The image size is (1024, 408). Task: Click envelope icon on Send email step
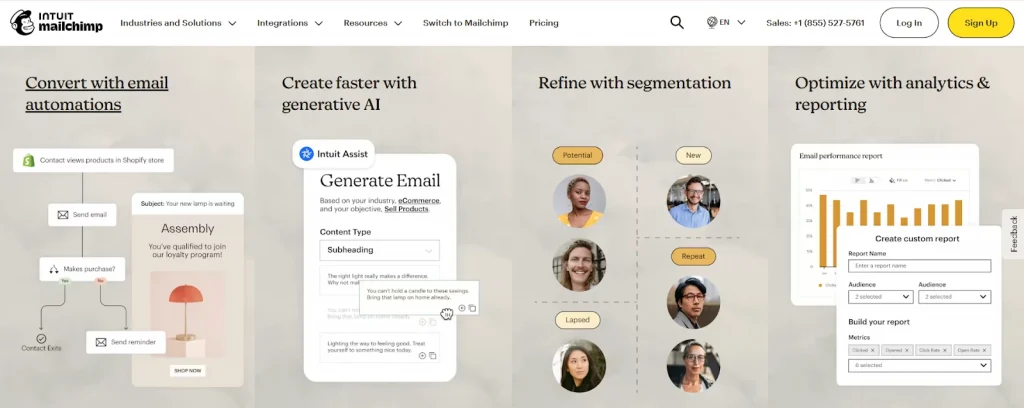(x=63, y=215)
